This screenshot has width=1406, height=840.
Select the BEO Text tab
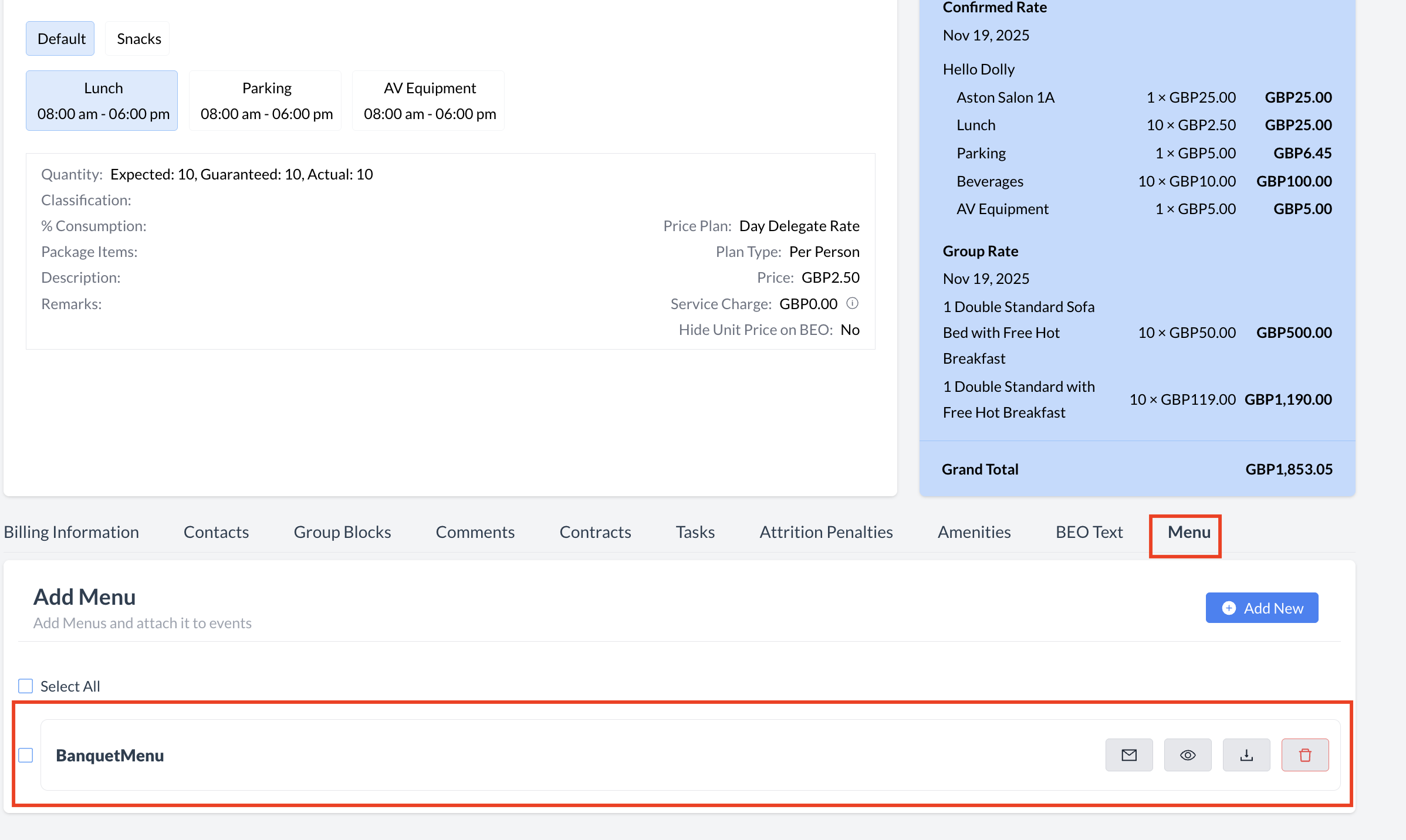(x=1089, y=532)
